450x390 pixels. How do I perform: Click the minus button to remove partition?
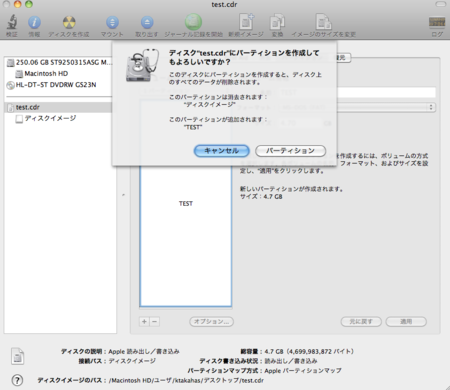click(154, 322)
